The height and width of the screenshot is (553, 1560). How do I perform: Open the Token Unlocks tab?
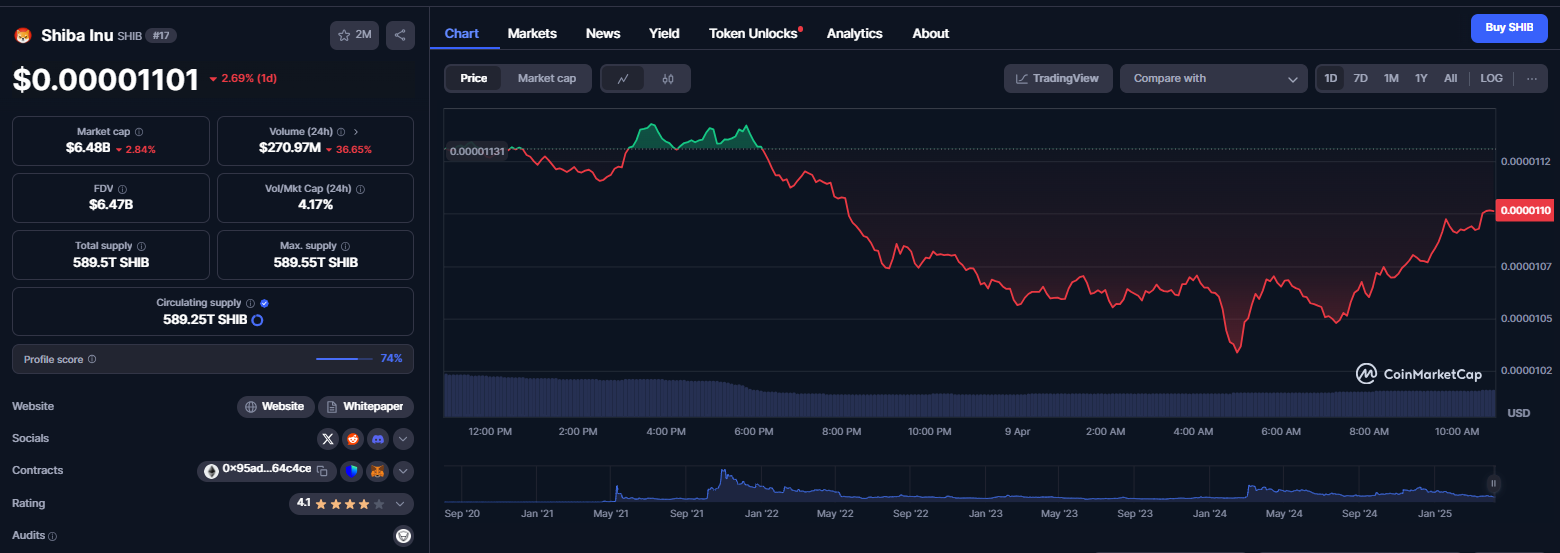click(x=755, y=33)
